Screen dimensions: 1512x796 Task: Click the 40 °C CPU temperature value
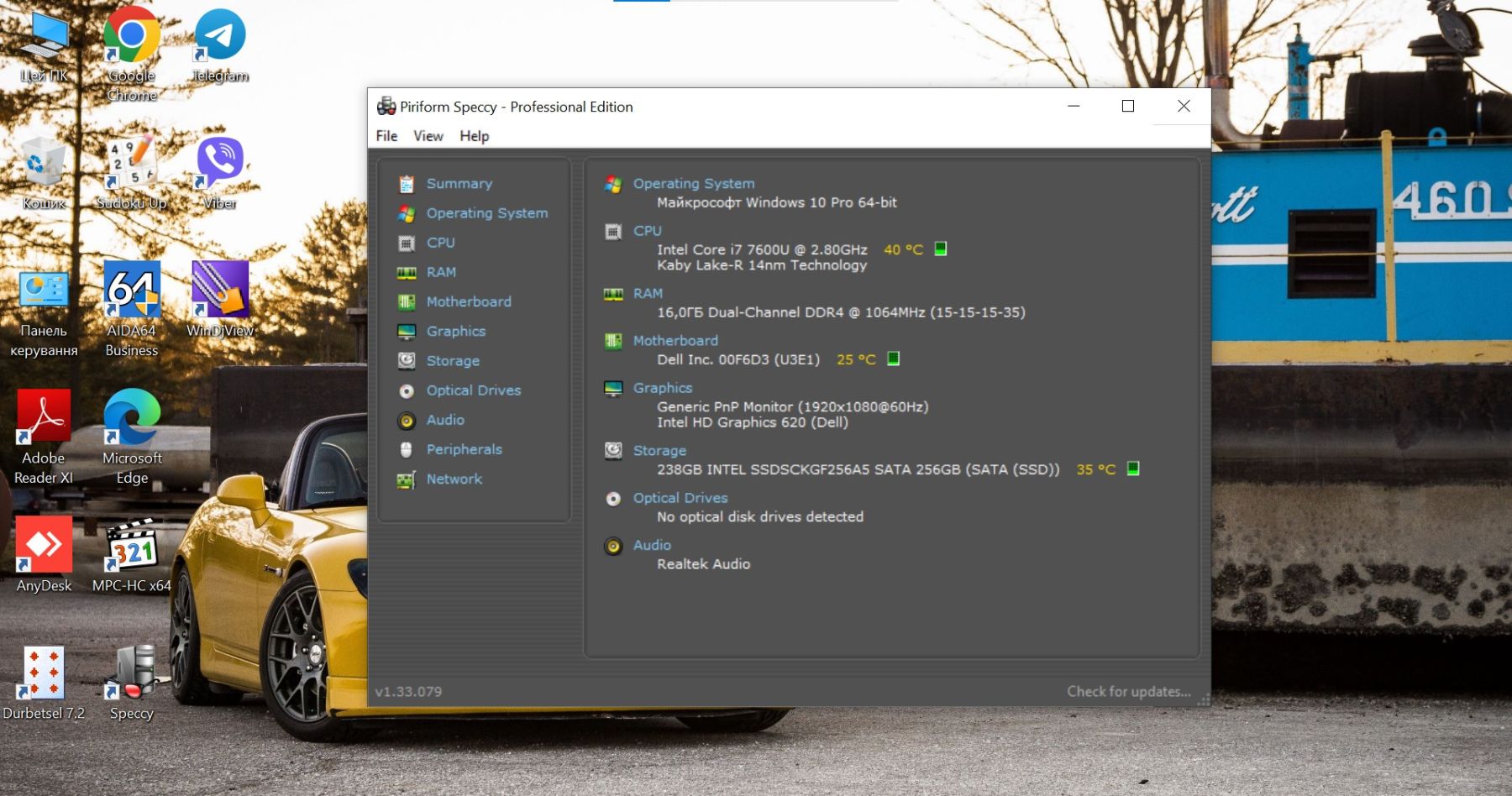click(904, 249)
